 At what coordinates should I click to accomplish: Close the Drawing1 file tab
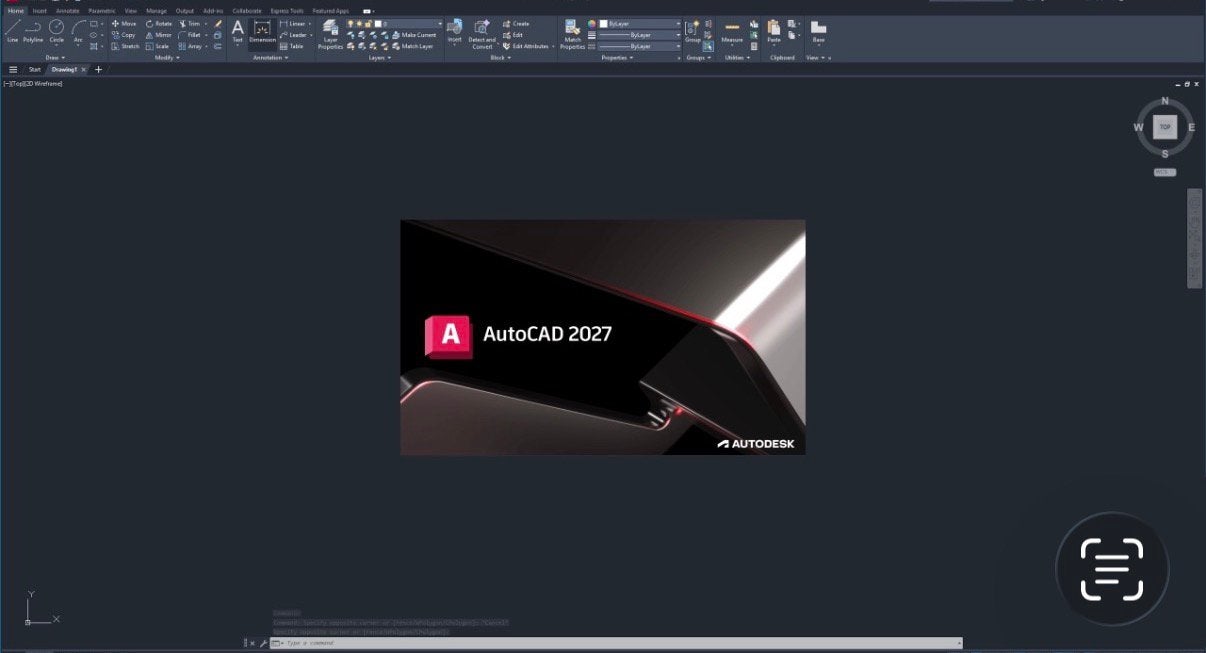pyautogui.click(x=84, y=70)
